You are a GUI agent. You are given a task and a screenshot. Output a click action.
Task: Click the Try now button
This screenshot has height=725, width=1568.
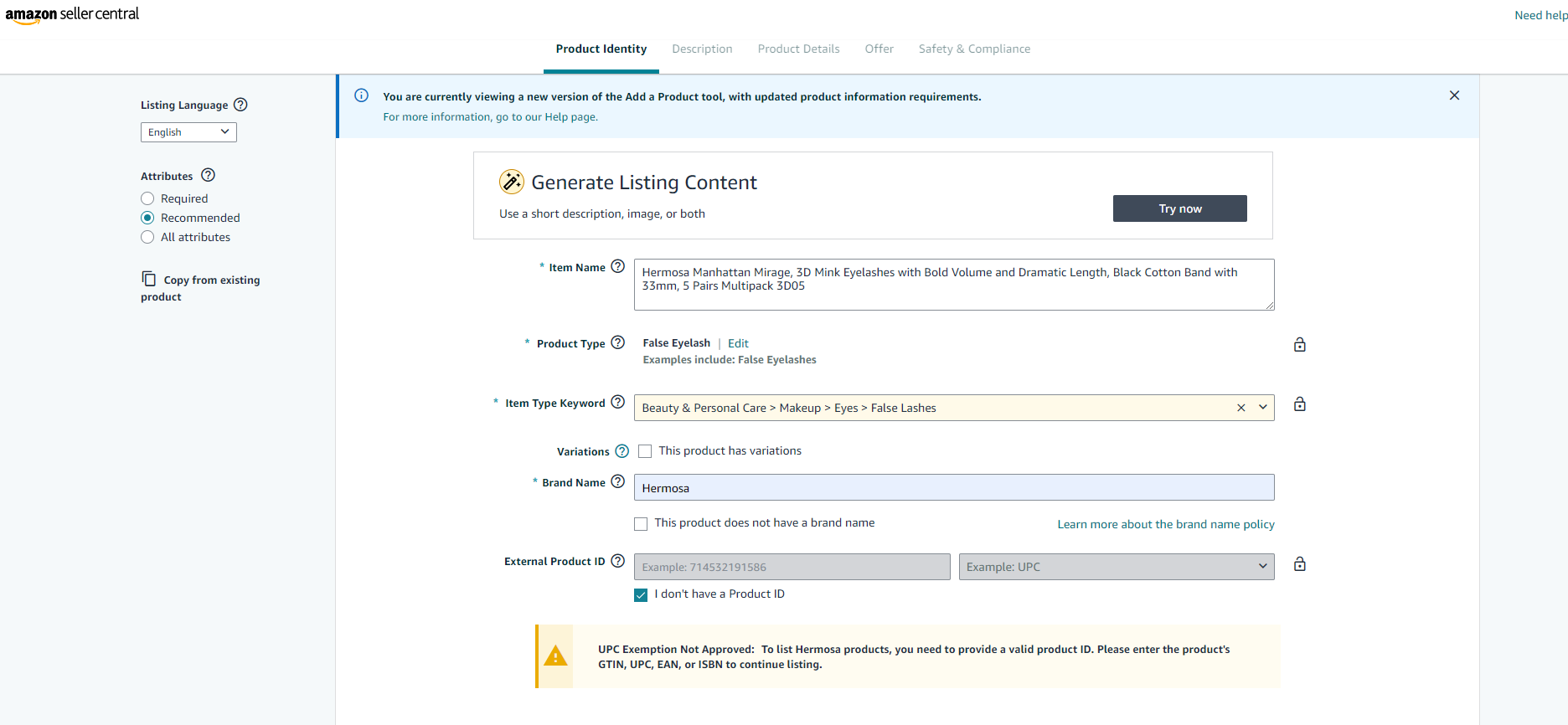tap(1180, 208)
